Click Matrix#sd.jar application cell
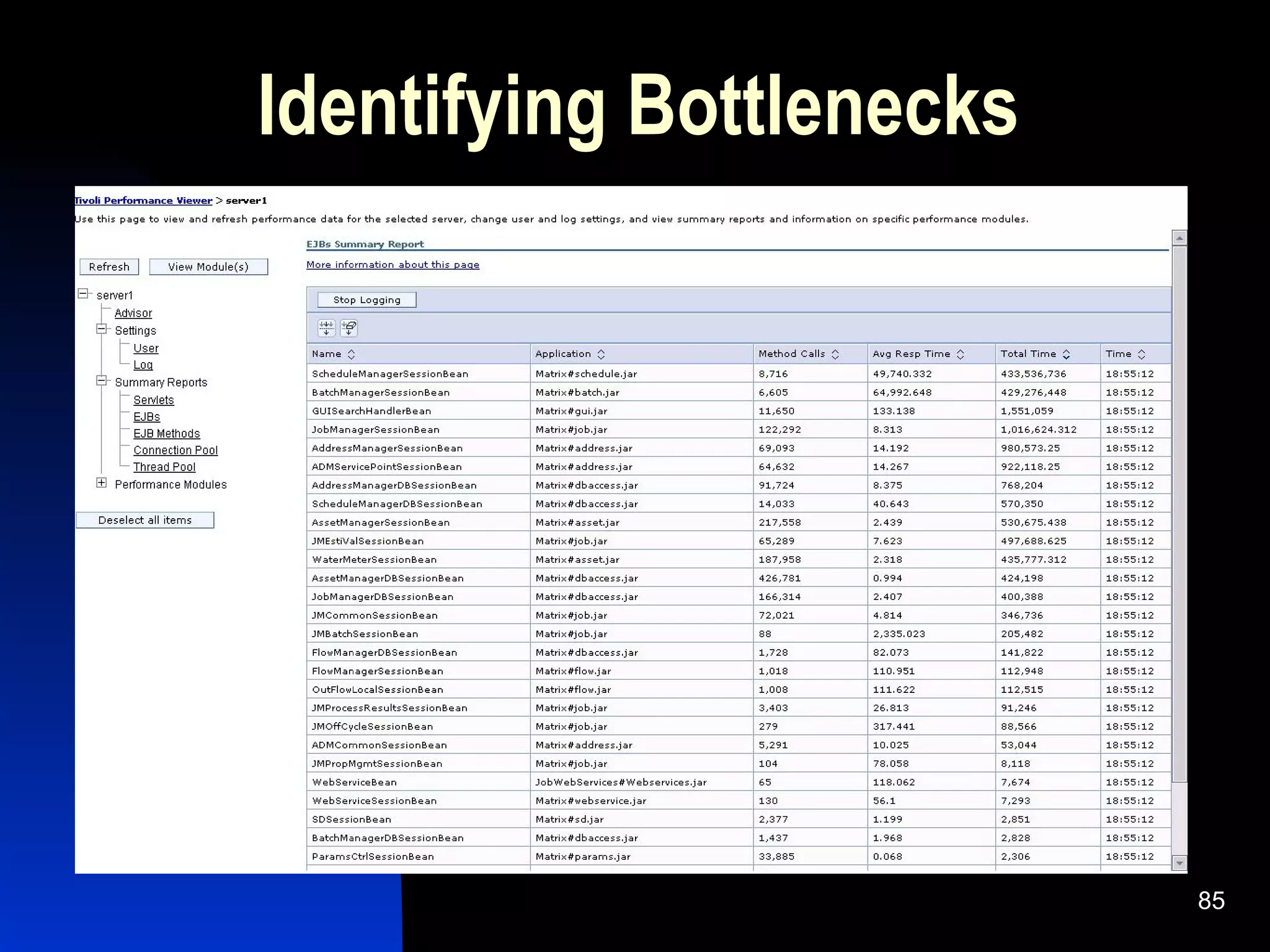 click(x=642, y=819)
